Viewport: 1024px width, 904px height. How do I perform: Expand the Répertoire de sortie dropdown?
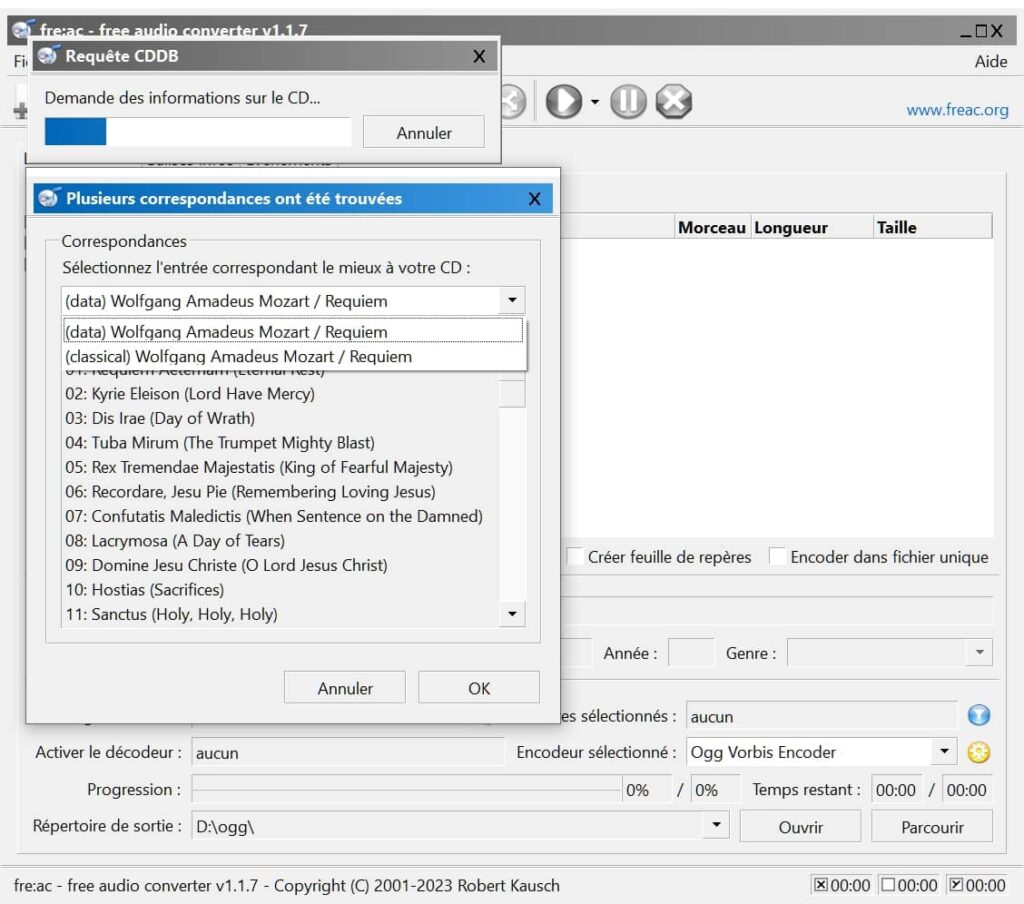(716, 825)
